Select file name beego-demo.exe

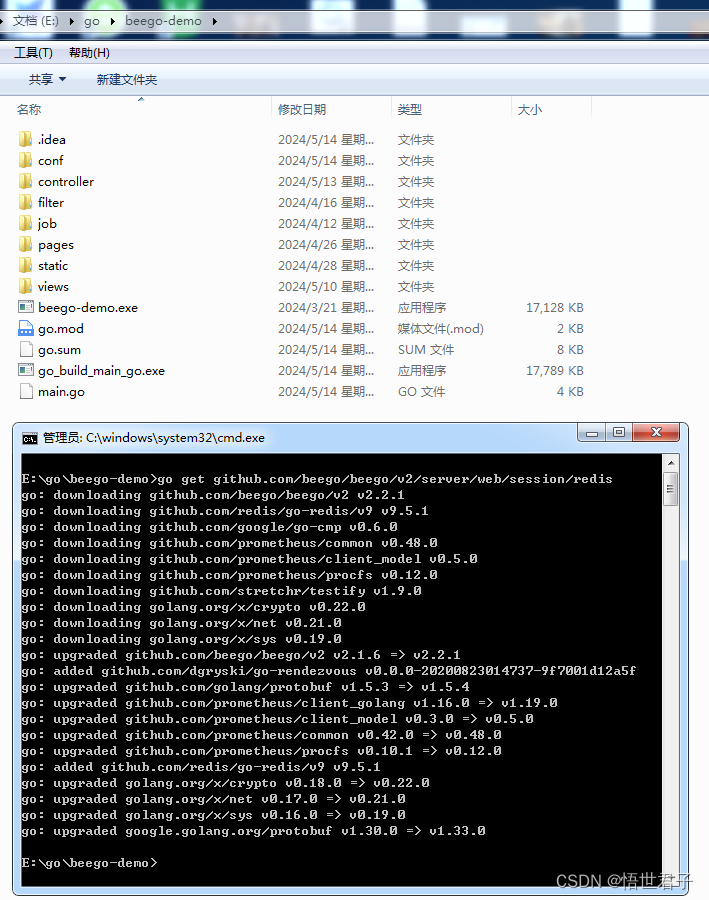click(x=88, y=308)
